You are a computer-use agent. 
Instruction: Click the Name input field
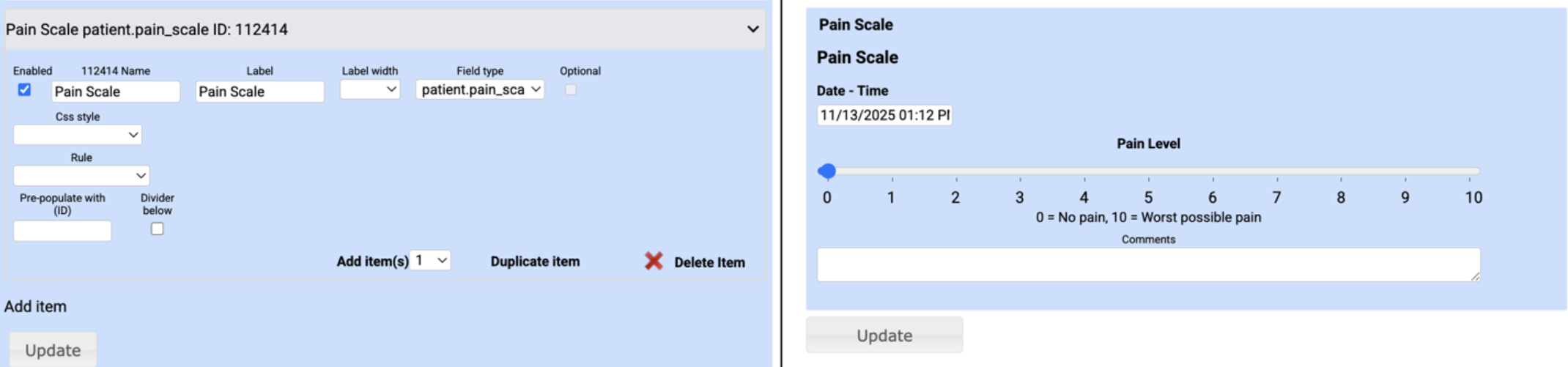[116, 91]
